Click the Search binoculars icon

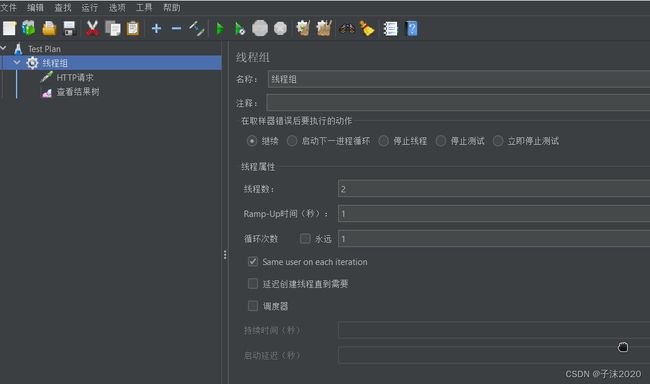pyautogui.click(x=347, y=28)
